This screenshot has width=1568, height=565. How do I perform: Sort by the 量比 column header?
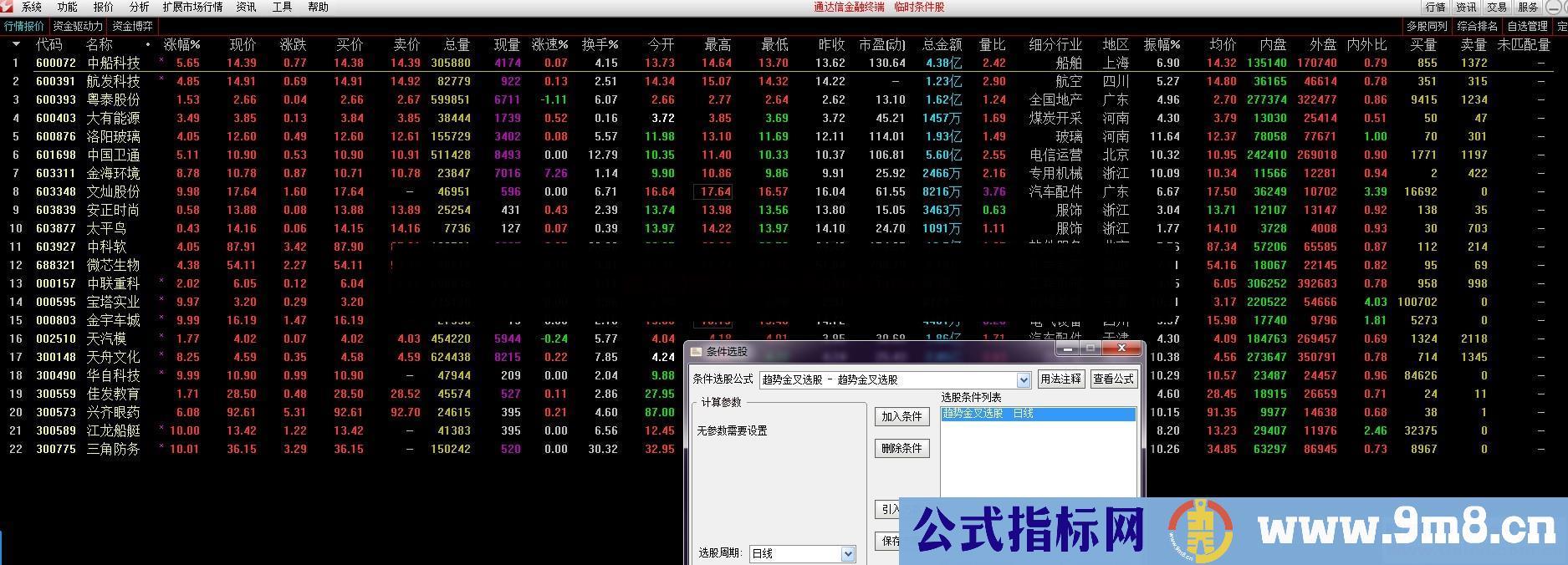click(x=992, y=44)
